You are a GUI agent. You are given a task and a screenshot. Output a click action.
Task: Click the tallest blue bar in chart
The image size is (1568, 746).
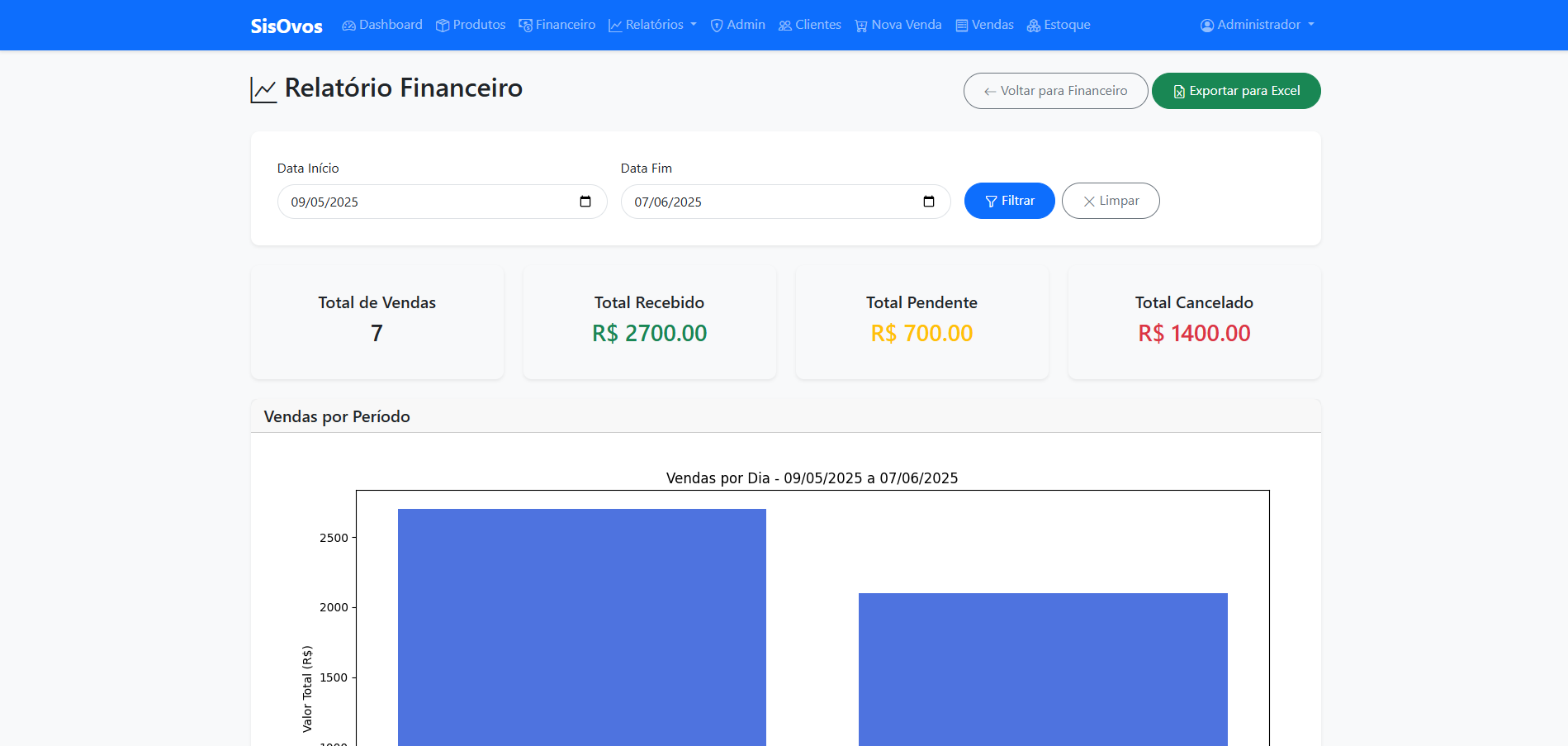coord(582,628)
